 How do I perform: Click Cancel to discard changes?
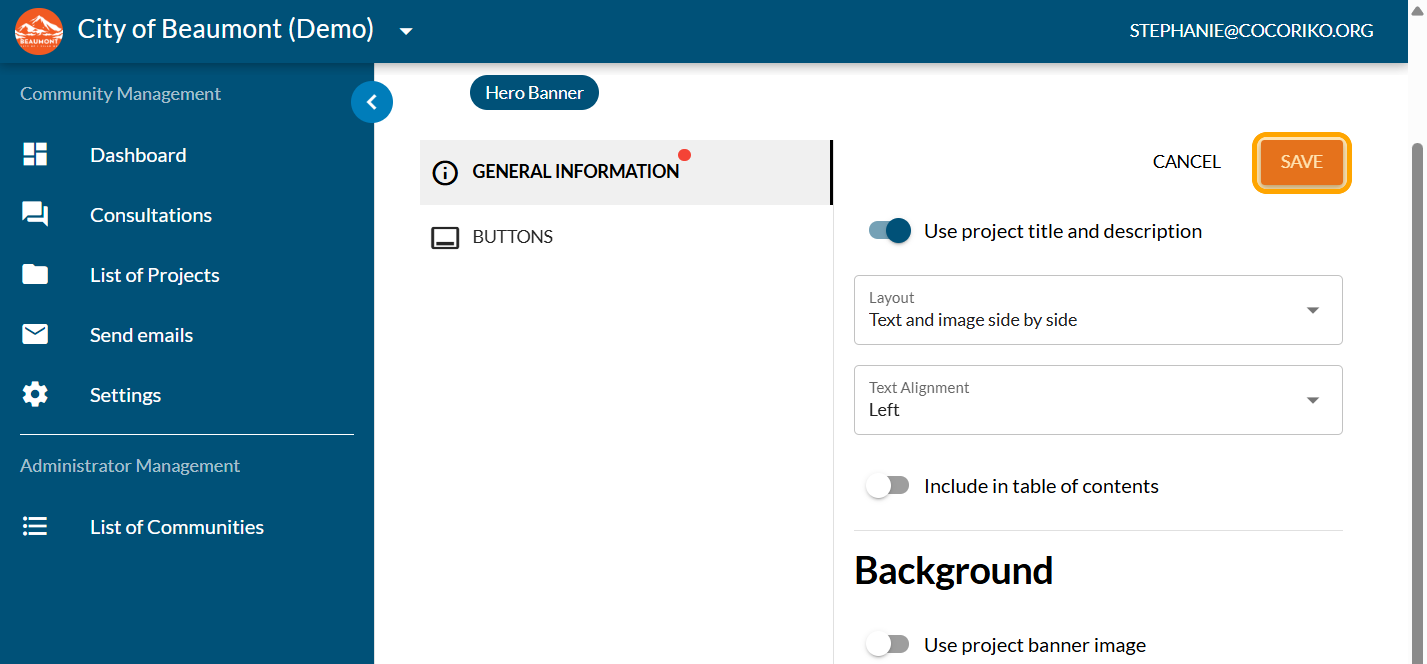click(1186, 162)
